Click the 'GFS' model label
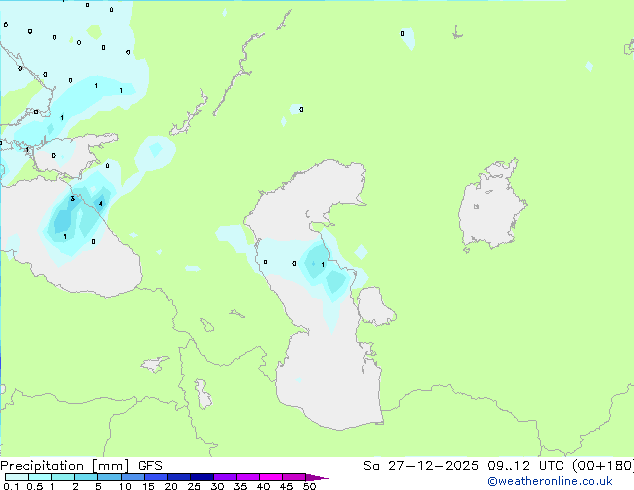Image resolution: width=634 pixels, height=490 pixels. [x=150, y=466]
